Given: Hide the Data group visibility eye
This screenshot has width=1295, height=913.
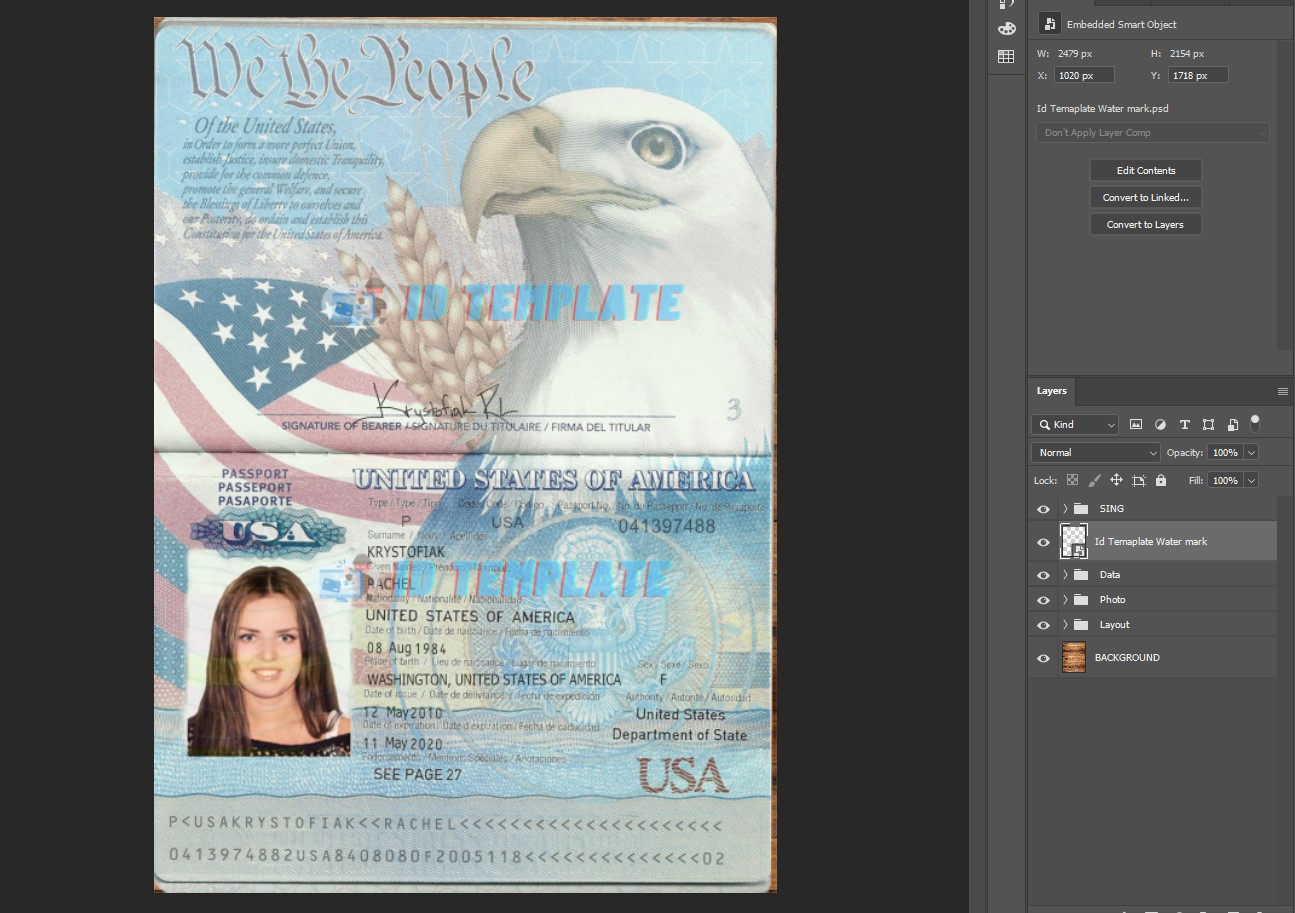Looking at the screenshot, I should pos(1043,575).
